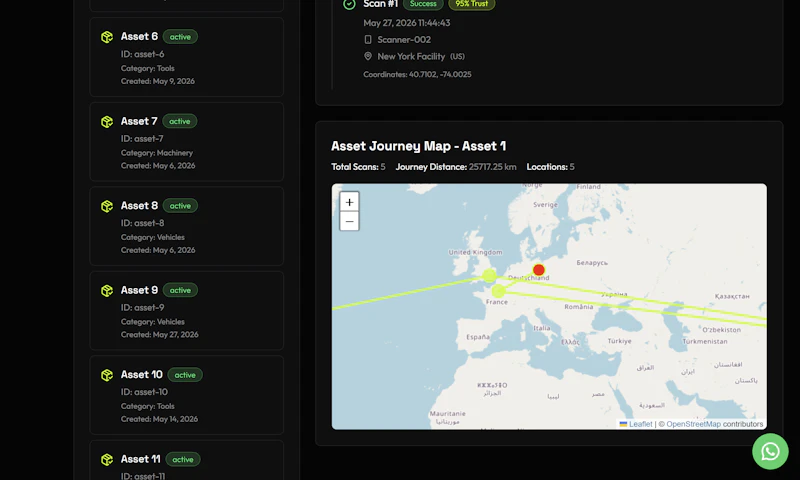Select the Asset 11 card title
800x480 pixels.
(141, 459)
